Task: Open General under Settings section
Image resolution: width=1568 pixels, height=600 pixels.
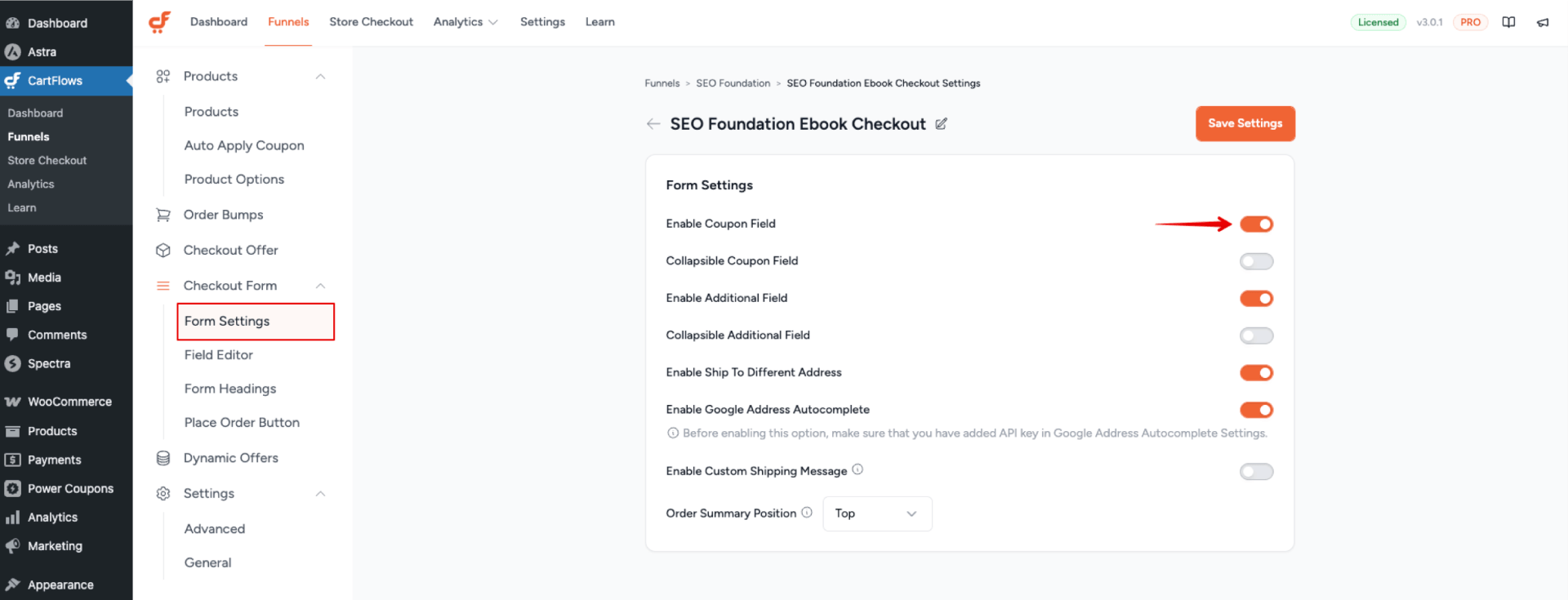Action: [208, 562]
